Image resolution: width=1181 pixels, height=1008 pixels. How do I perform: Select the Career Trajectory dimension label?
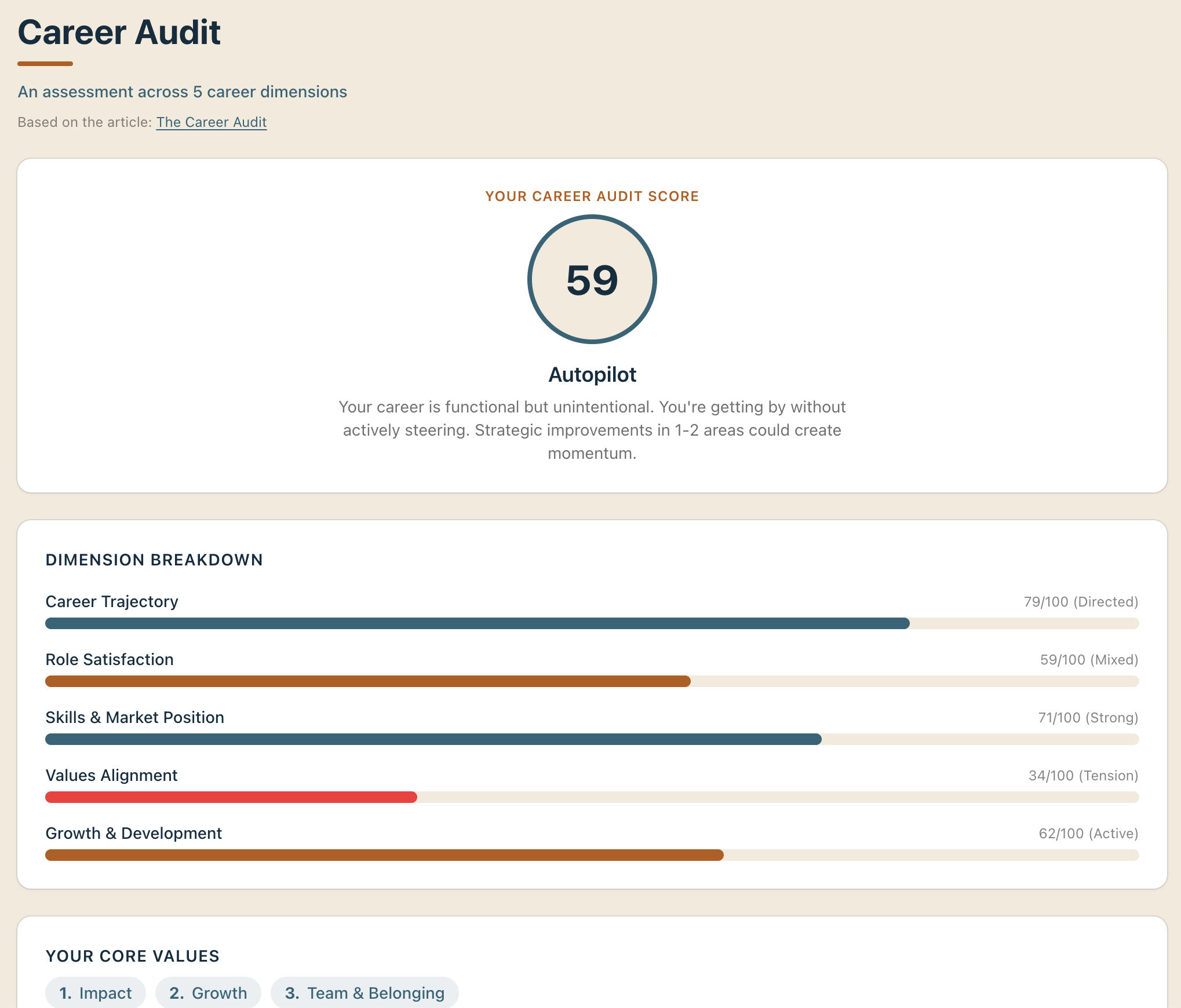click(x=112, y=601)
